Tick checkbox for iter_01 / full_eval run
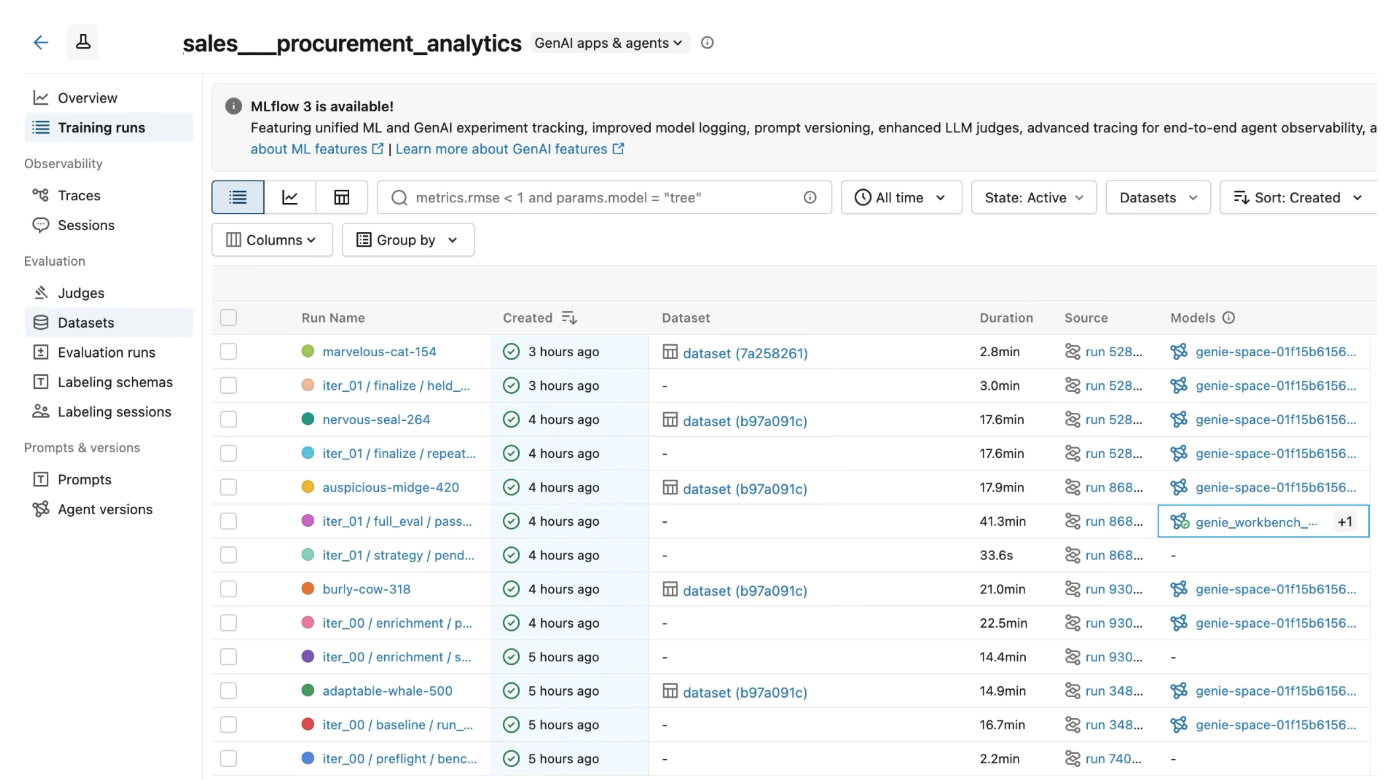The width and height of the screenshot is (1386, 780). coord(229,522)
